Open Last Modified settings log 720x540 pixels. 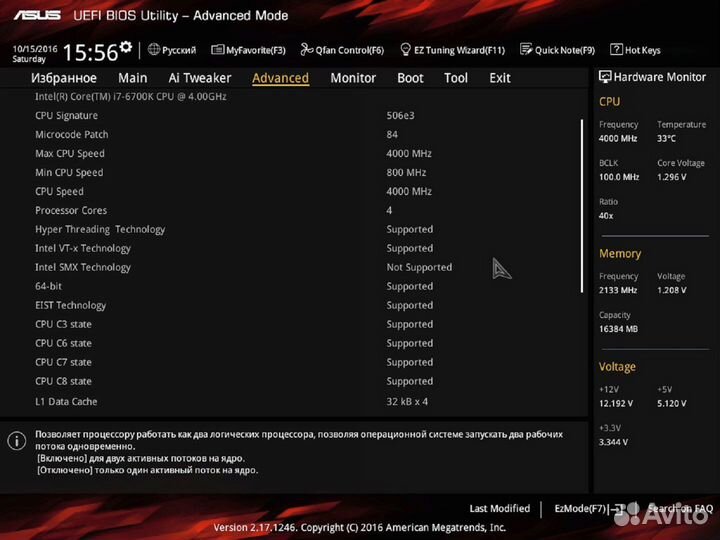tap(500, 508)
